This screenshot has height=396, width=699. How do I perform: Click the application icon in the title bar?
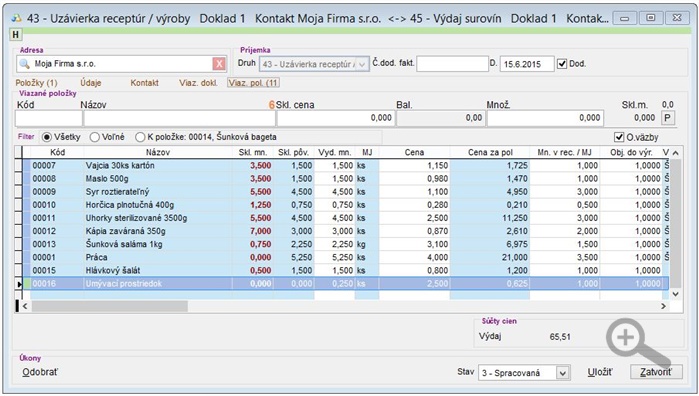click(16, 18)
